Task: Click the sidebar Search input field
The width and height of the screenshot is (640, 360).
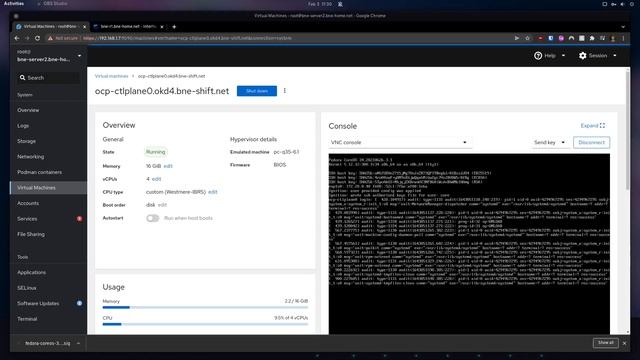Action: (x=48, y=78)
